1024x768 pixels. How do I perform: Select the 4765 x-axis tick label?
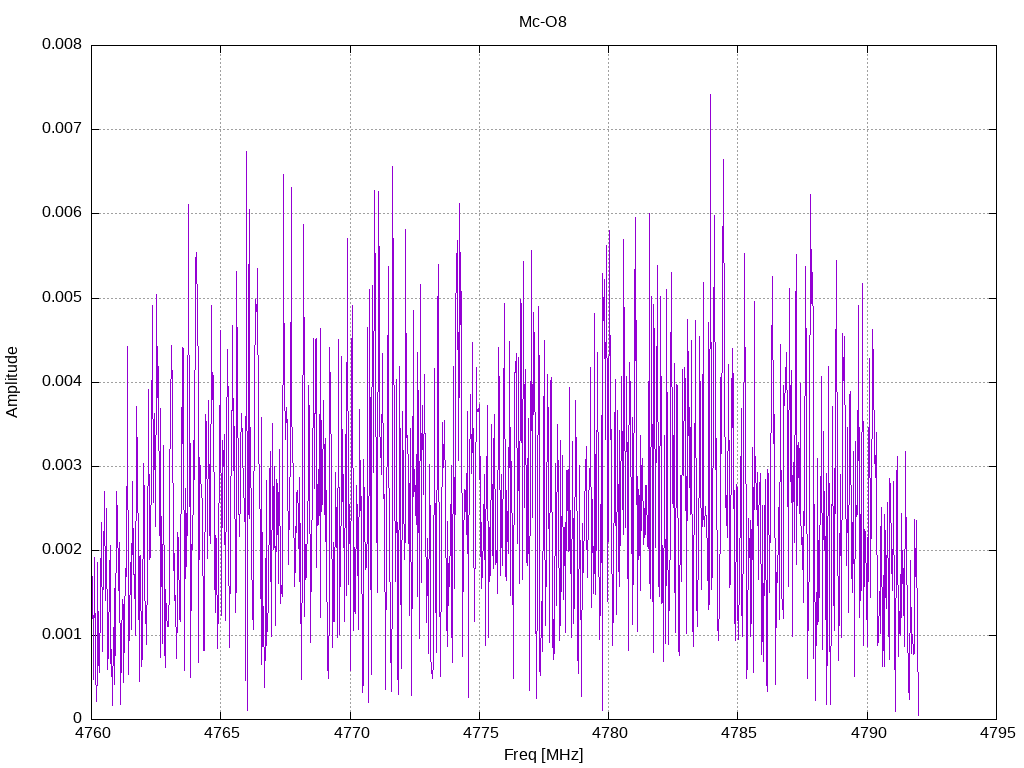point(222,733)
